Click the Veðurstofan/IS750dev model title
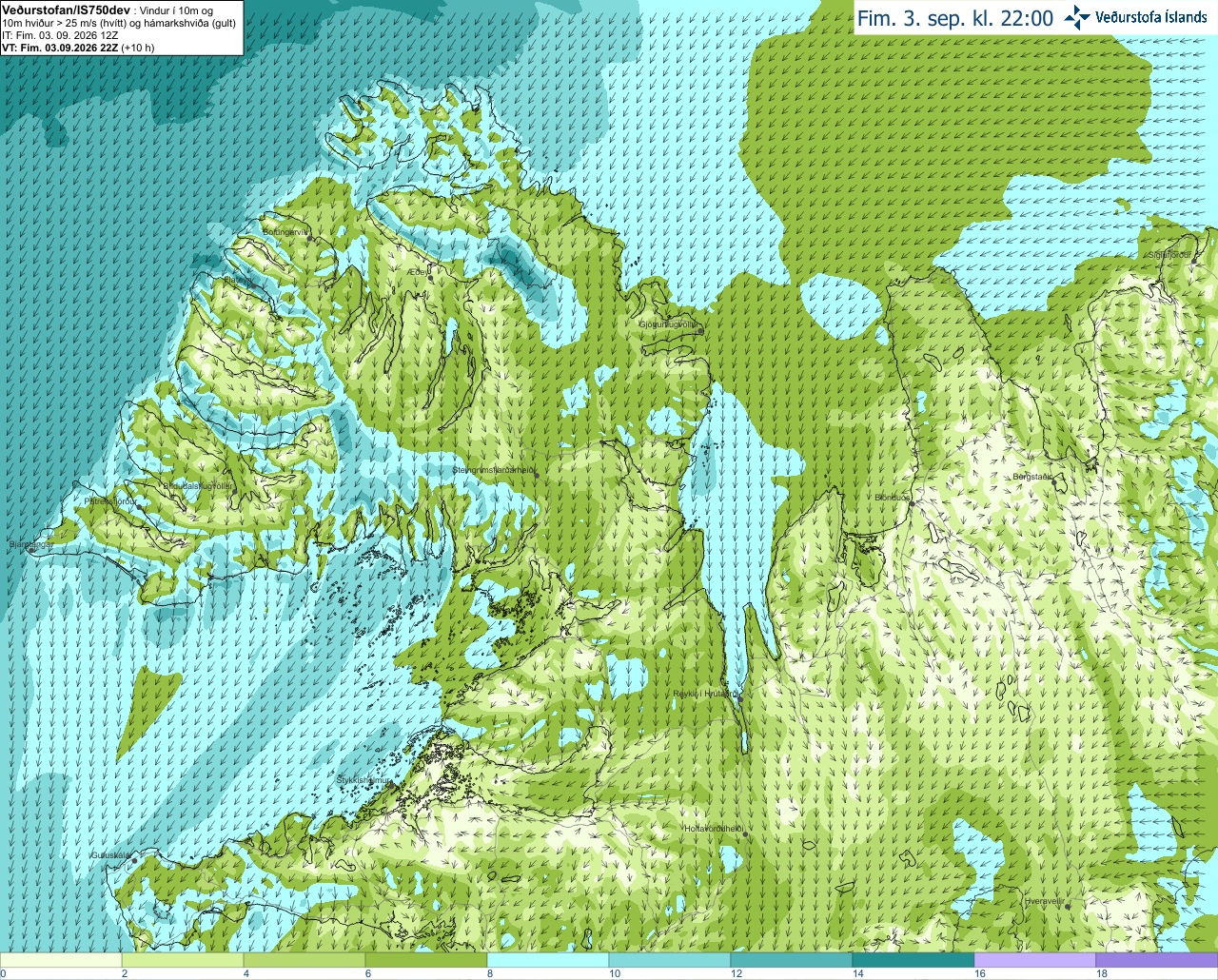Viewport: 1218px width, 980px height. (66, 9)
